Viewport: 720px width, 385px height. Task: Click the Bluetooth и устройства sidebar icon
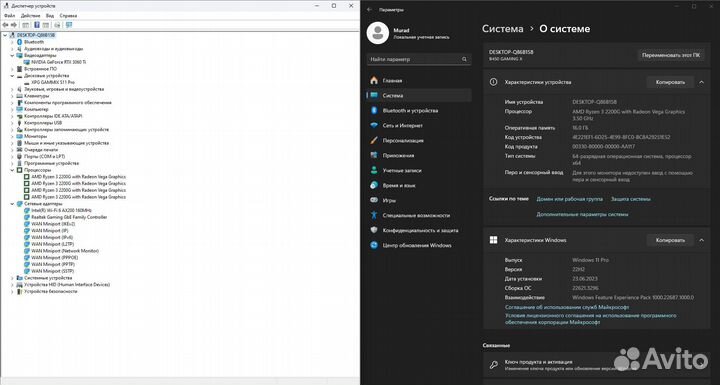coord(374,111)
